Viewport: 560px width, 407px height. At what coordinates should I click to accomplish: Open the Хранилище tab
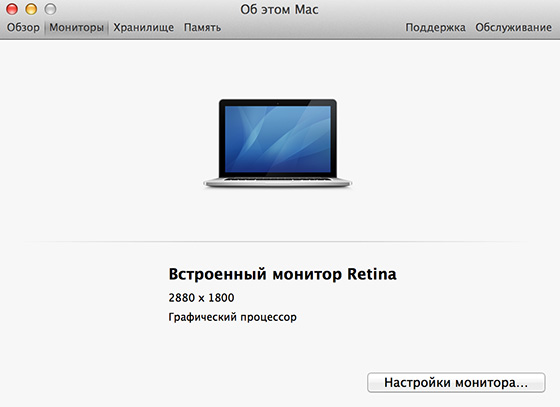144,27
